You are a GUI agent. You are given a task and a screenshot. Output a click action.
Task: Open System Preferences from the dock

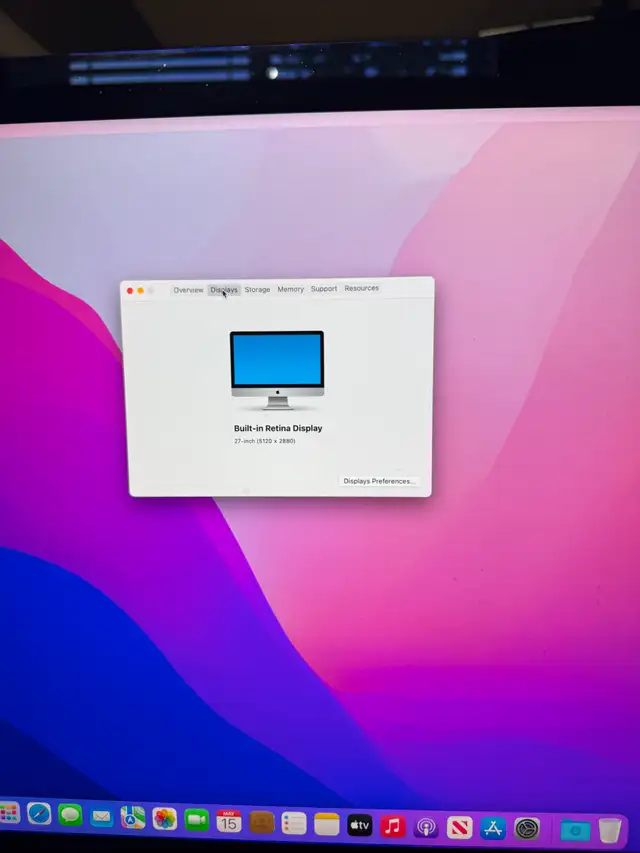pyautogui.click(x=527, y=829)
